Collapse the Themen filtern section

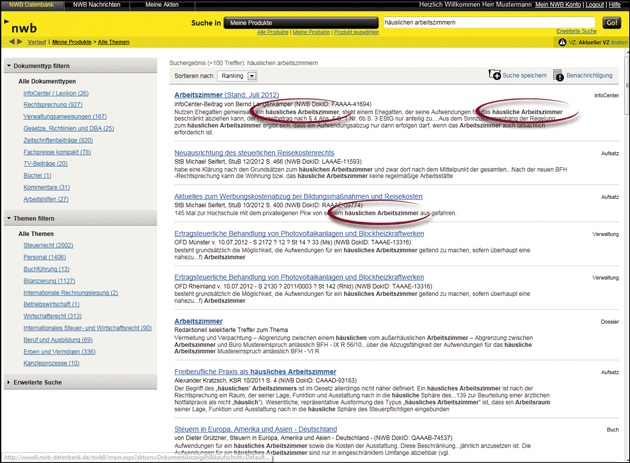coord(8,217)
